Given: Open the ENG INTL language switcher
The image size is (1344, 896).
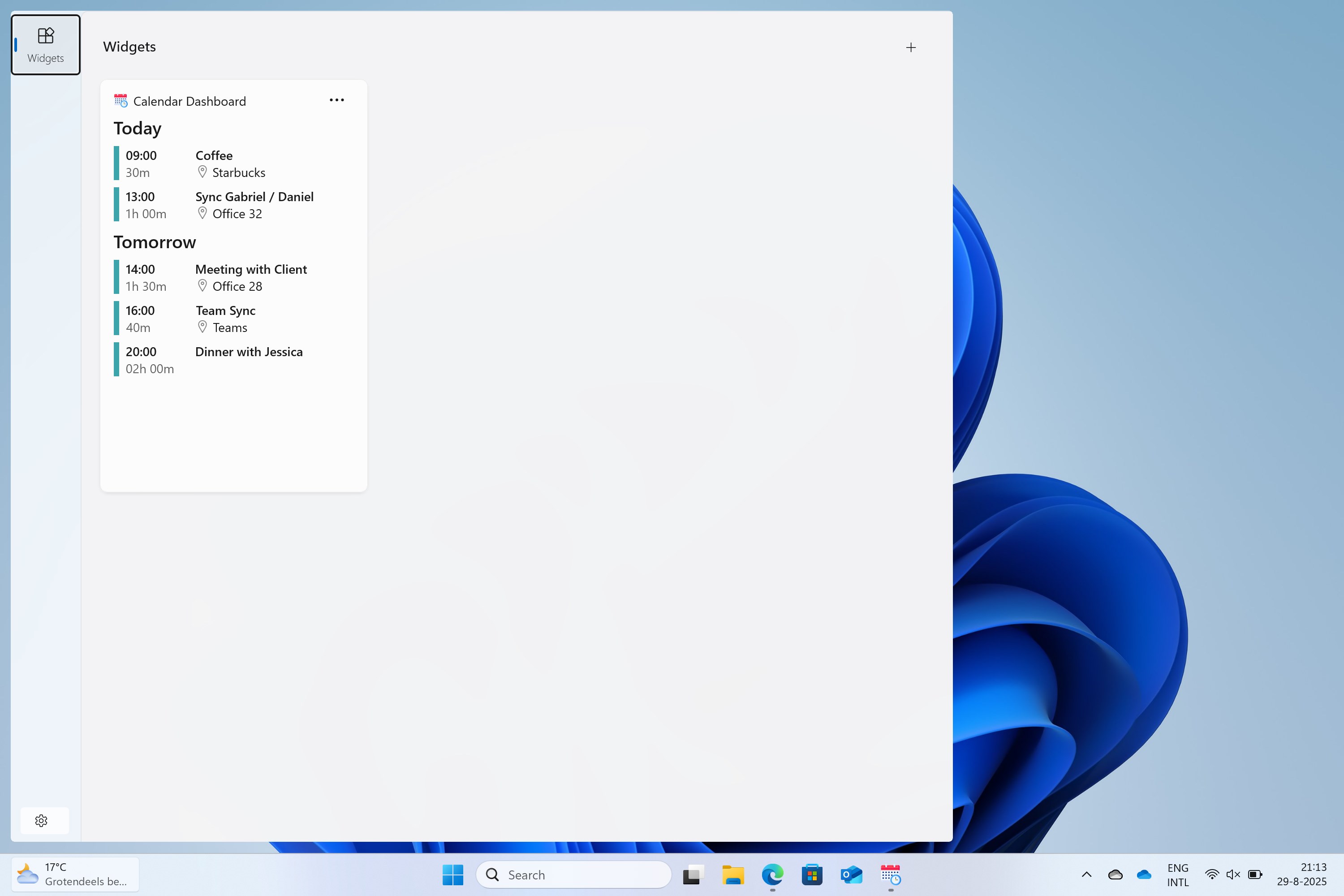Looking at the screenshot, I should click(x=1178, y=874).
